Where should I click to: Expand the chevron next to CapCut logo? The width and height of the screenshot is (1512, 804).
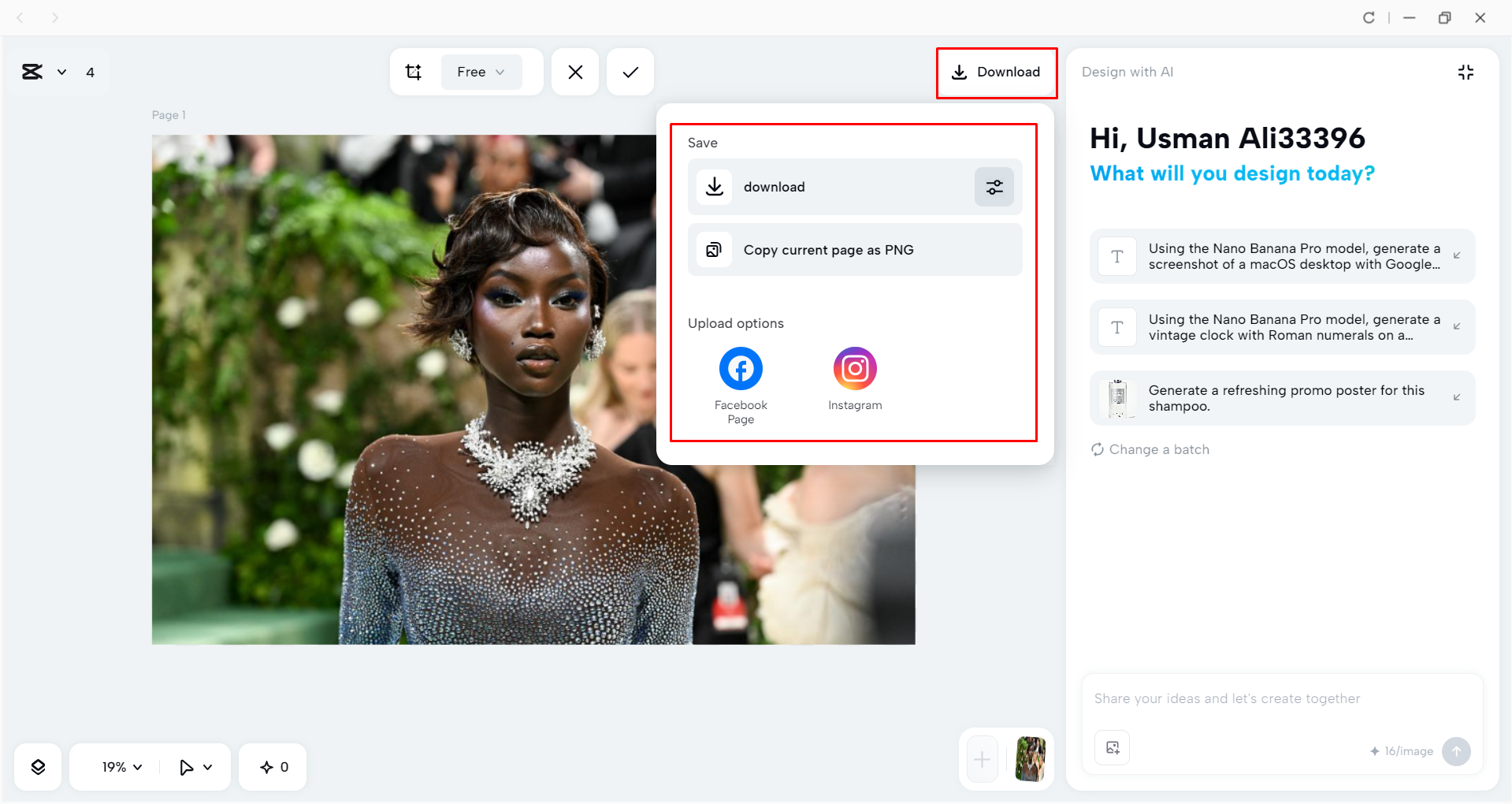click(x=61, y=73)
